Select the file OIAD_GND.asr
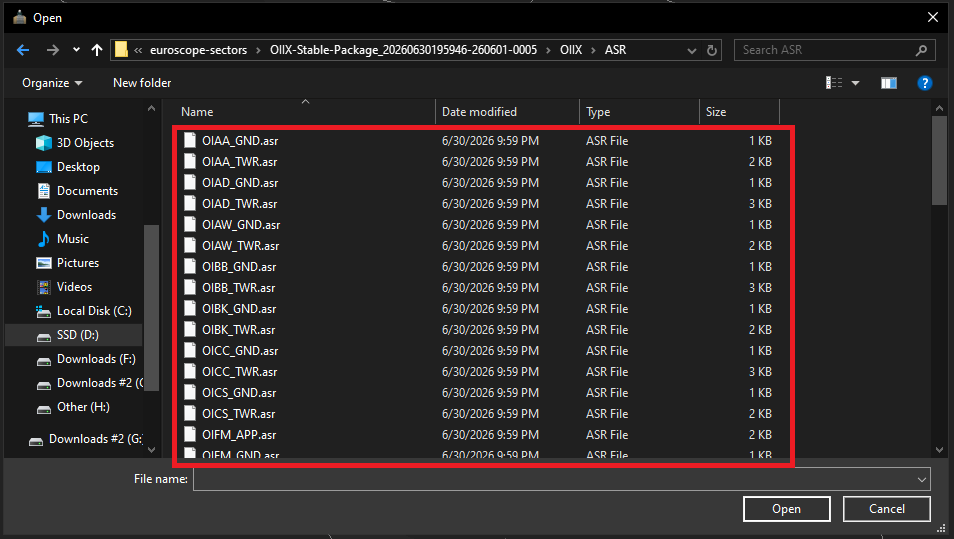This screenshot has height=539, width=954. (x=240, y=183)
